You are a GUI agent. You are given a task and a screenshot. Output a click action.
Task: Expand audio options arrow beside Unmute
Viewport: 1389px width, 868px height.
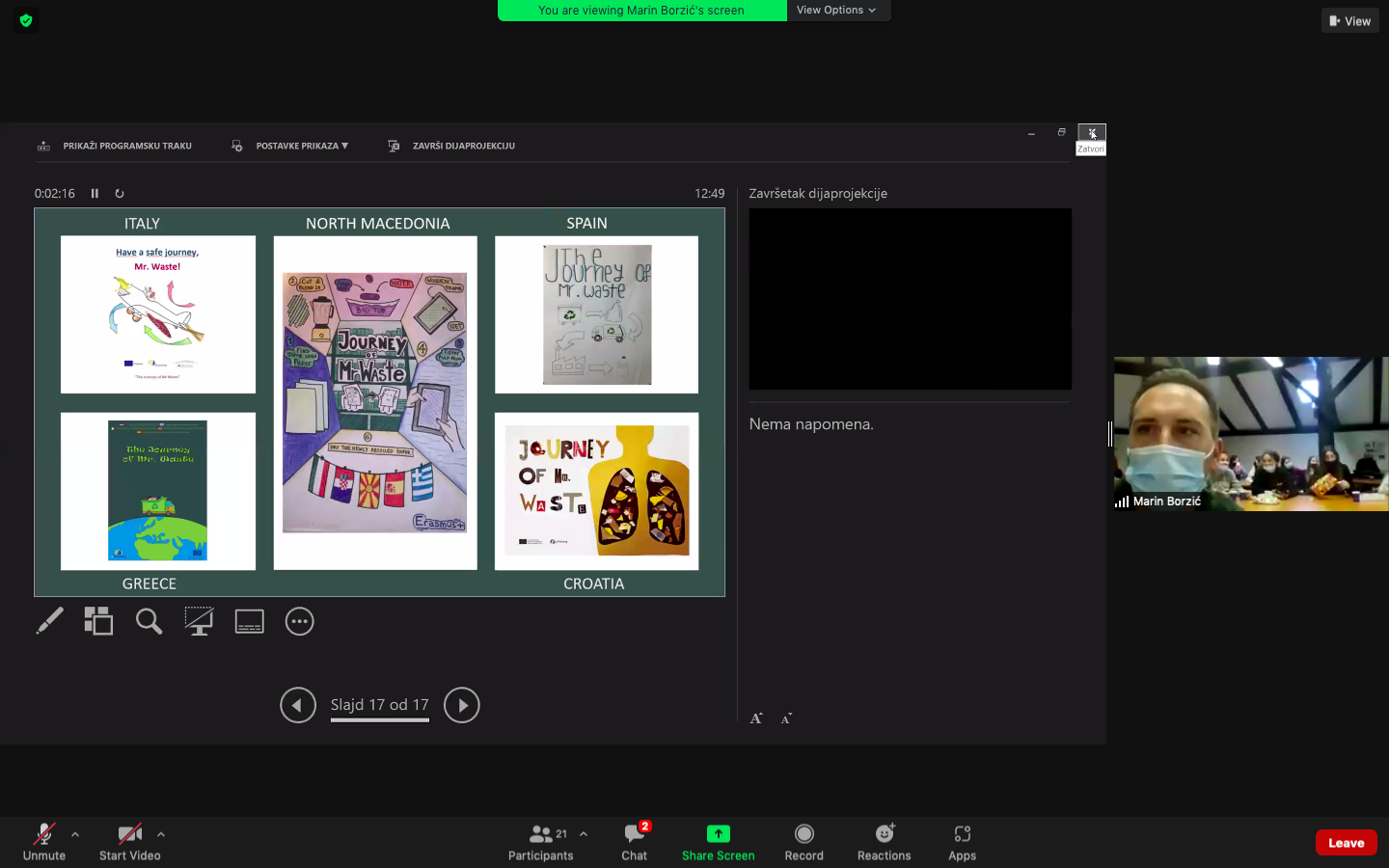click(x=75, y=834)
